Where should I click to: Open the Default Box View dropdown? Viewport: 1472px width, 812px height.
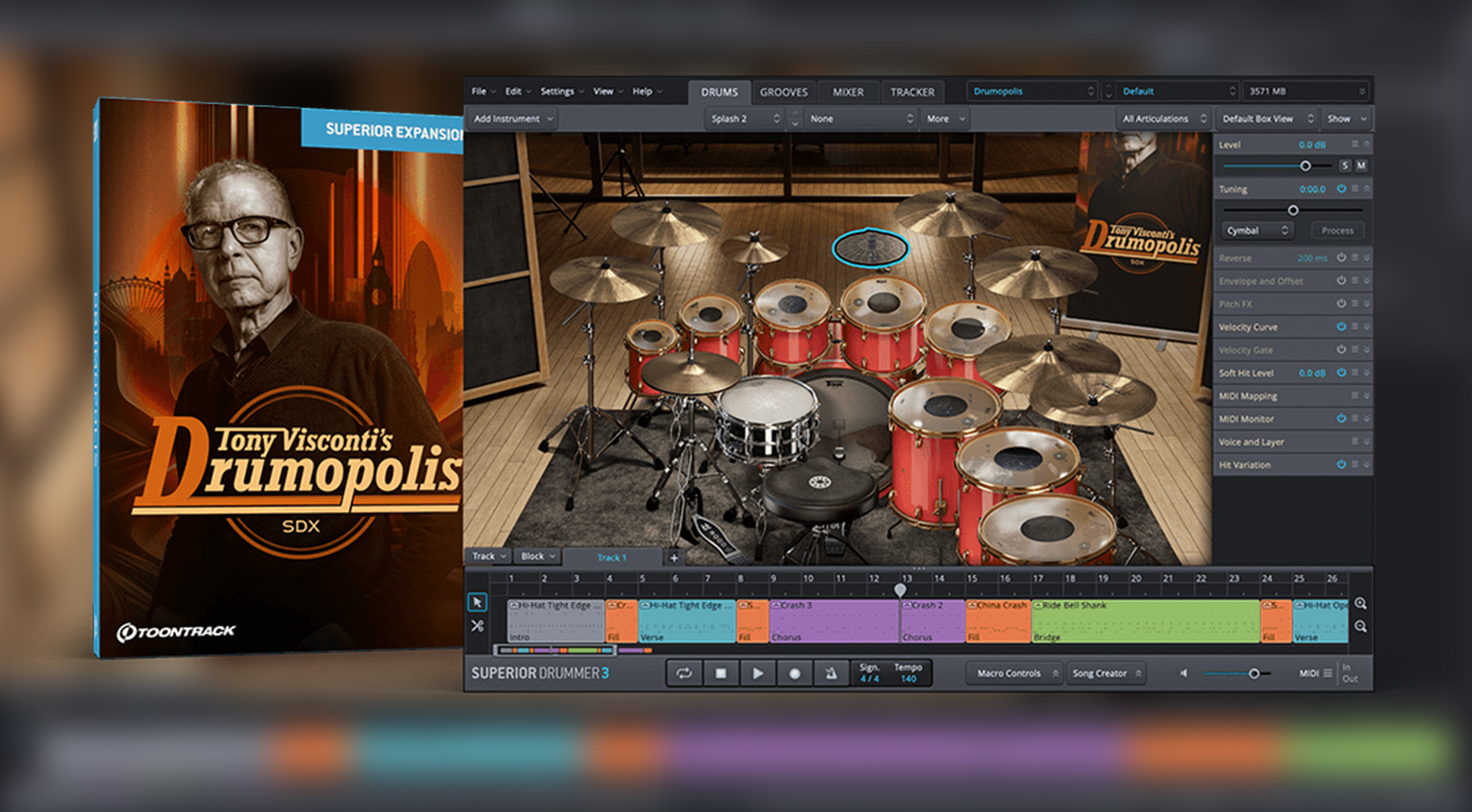[1267, 119]
